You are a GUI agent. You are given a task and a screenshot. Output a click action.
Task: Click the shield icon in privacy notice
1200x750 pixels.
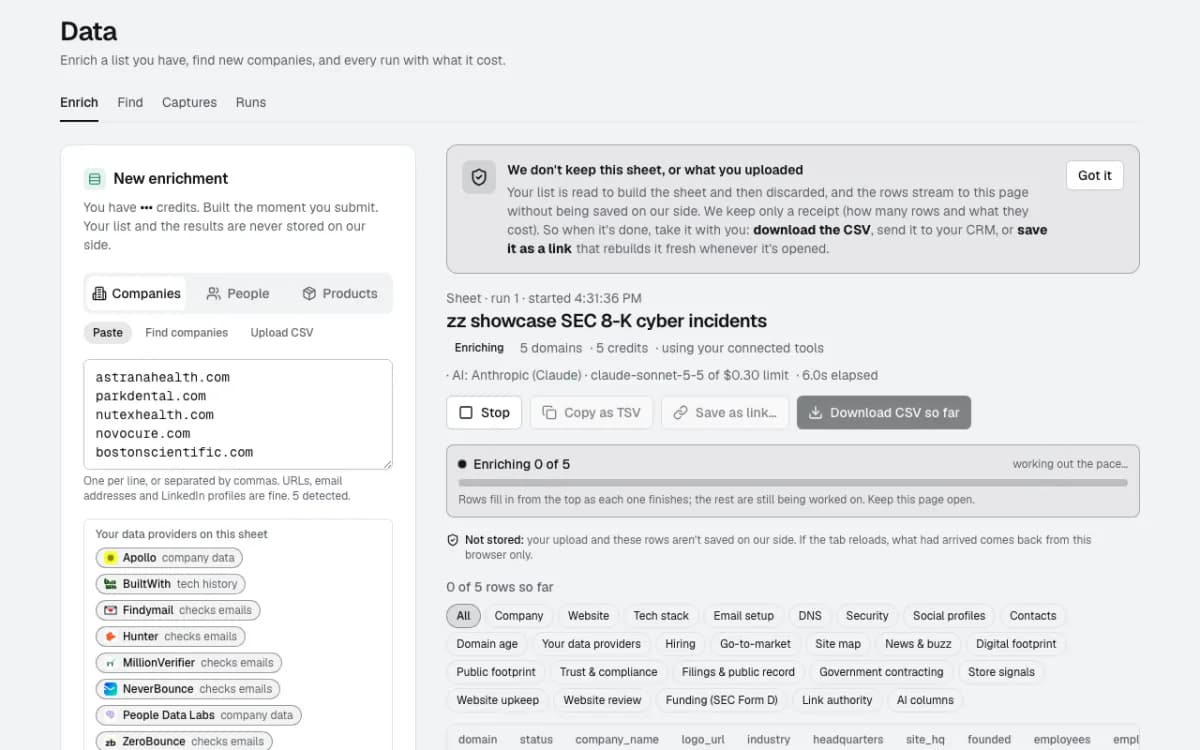coord(479,177)
